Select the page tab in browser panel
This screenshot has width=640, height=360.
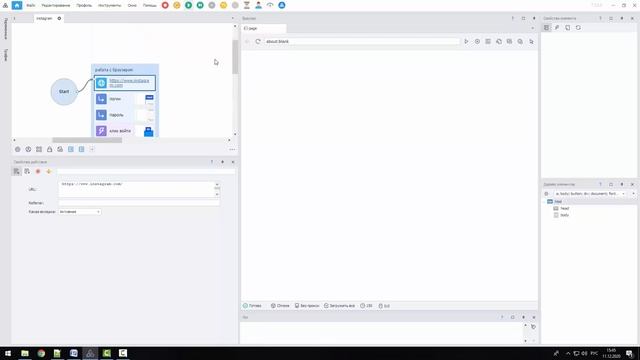[x=263, y=28]
